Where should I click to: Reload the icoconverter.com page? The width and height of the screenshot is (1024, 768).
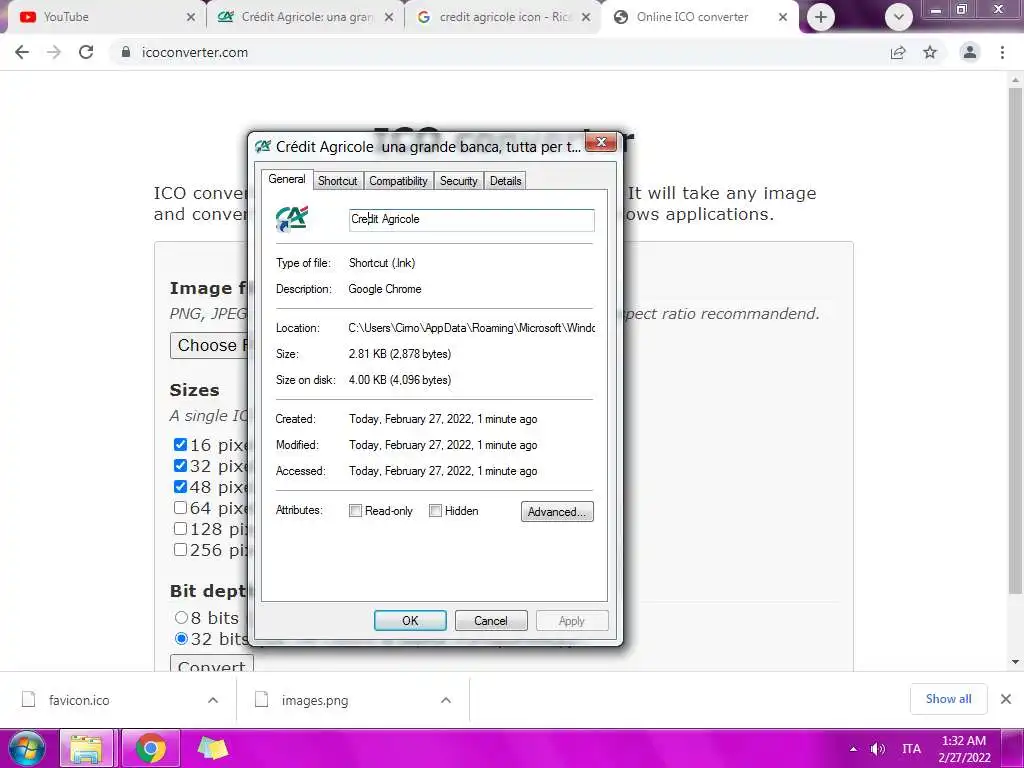86,52
